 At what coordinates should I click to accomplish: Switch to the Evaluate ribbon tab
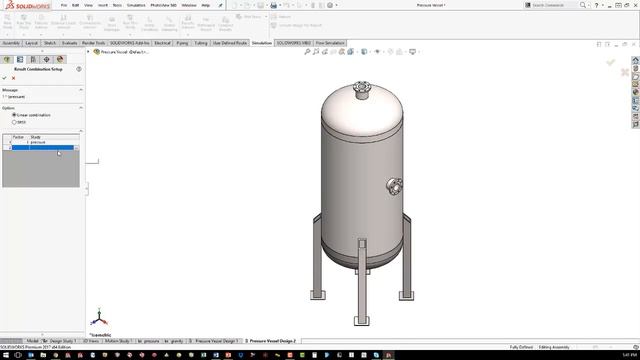tap(69, 43)
